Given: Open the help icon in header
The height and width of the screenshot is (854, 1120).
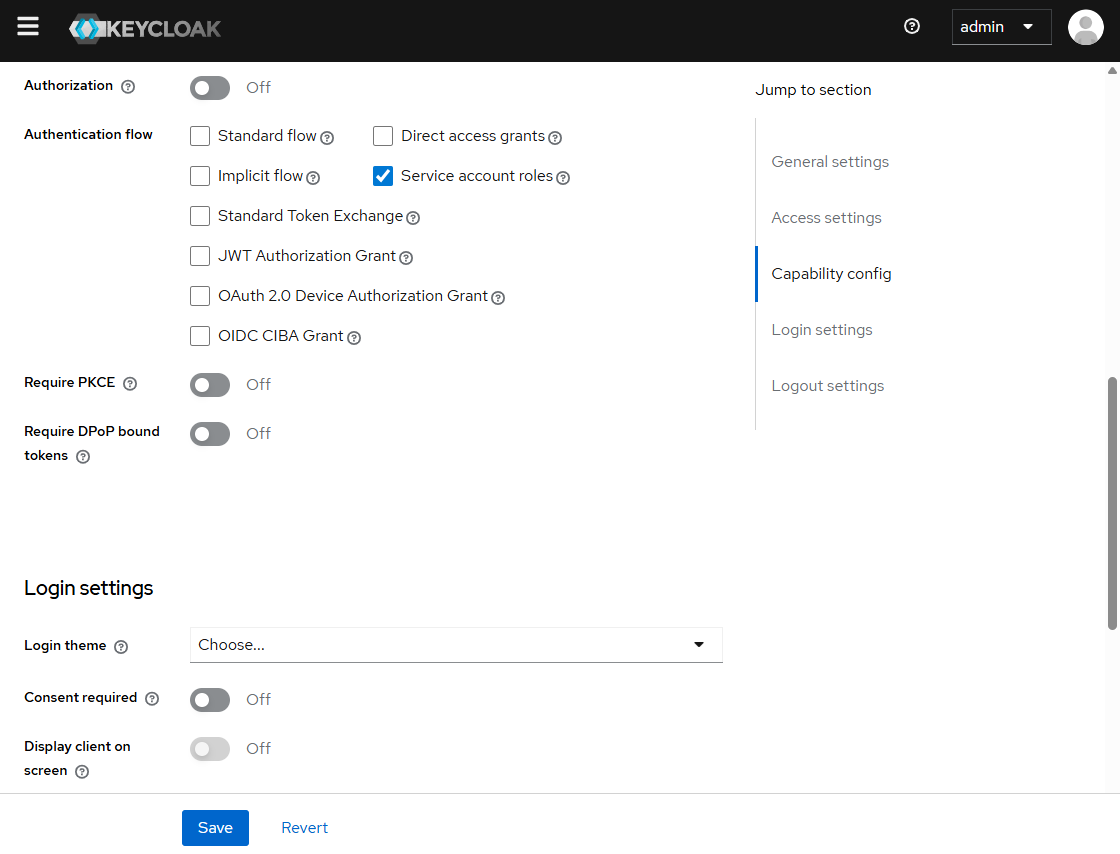Looking at the screenshot, I should pyautogui.click(x=911, y=26).
